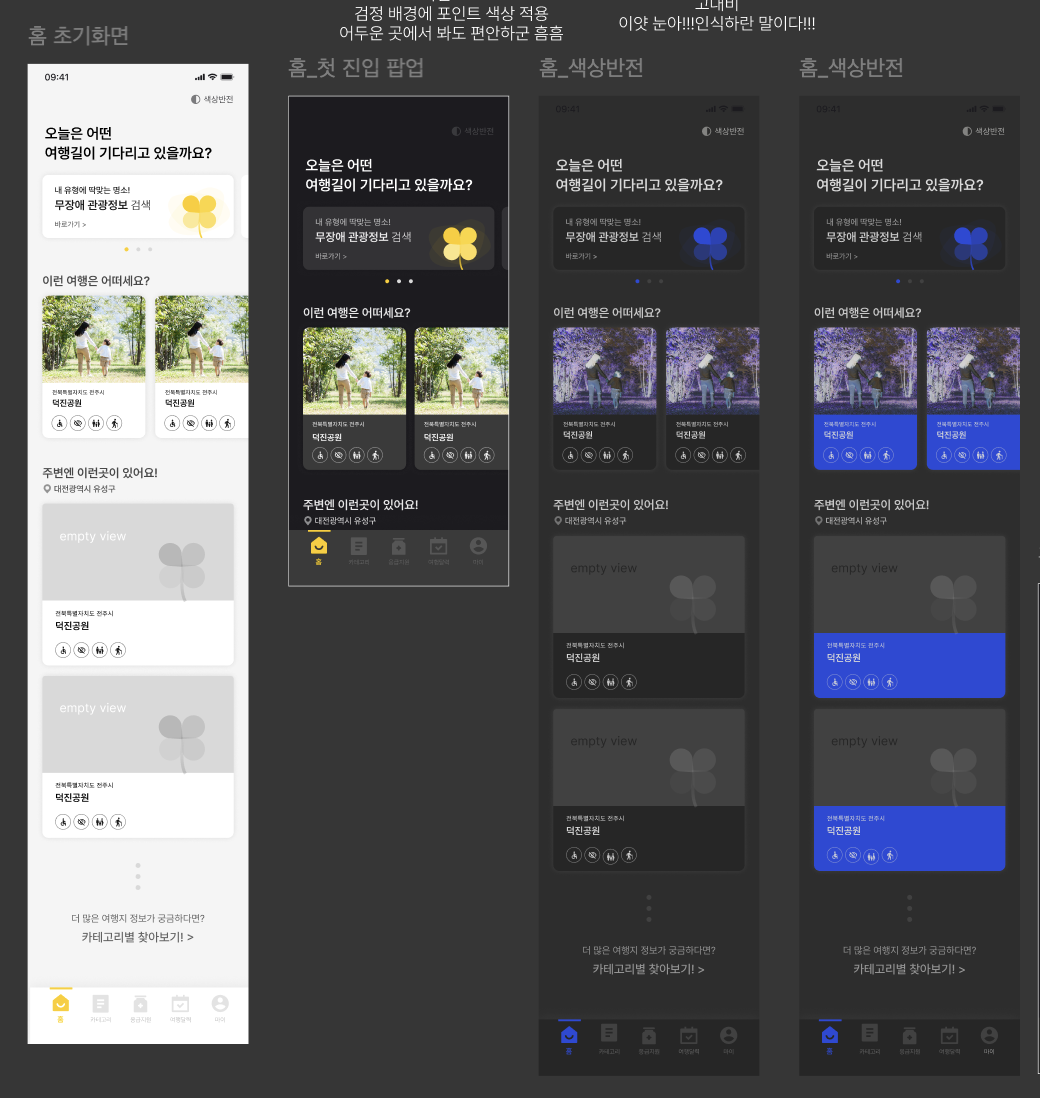Click vertical three-dot indicator on light screen
Screen dimensions: 1040x1098
coord(138,877)
